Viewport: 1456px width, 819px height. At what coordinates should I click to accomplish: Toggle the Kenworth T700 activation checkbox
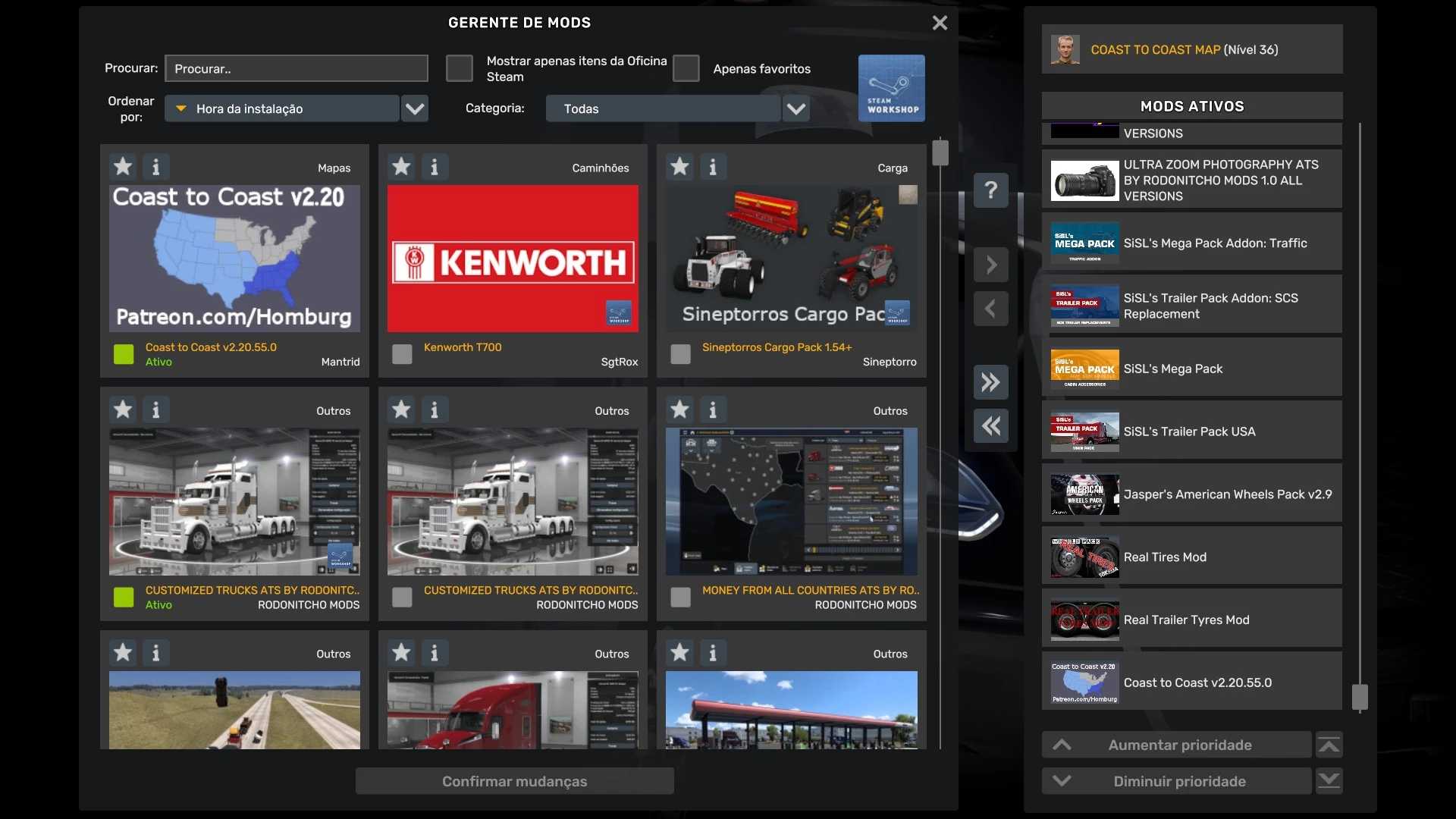402,354
